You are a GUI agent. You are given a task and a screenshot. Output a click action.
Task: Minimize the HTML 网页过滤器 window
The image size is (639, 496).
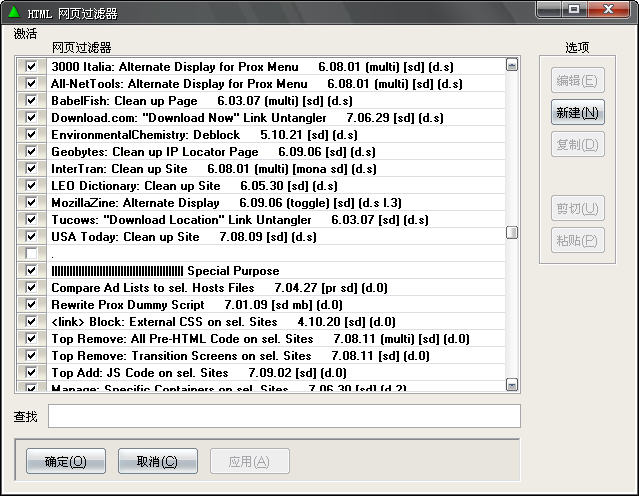(x=549, y=9)
